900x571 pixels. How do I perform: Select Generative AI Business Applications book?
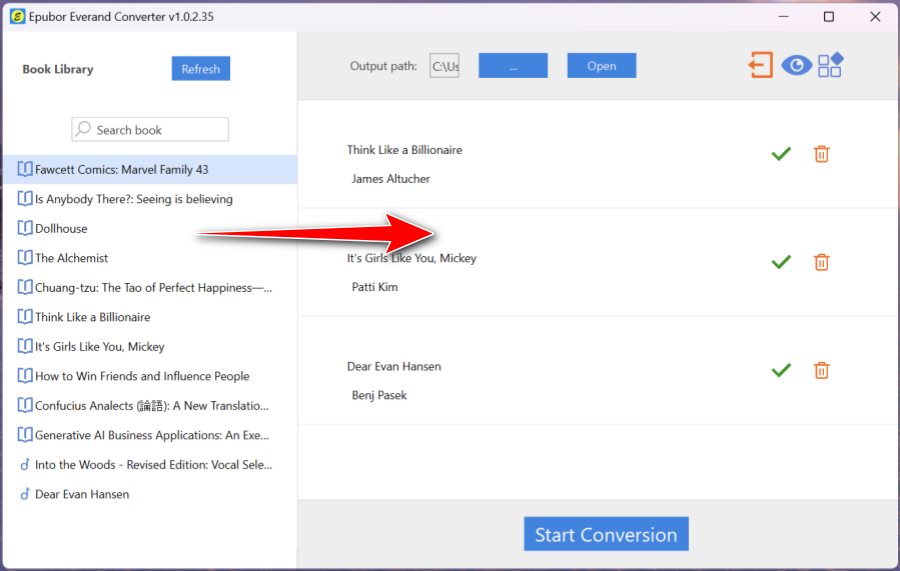150,435
